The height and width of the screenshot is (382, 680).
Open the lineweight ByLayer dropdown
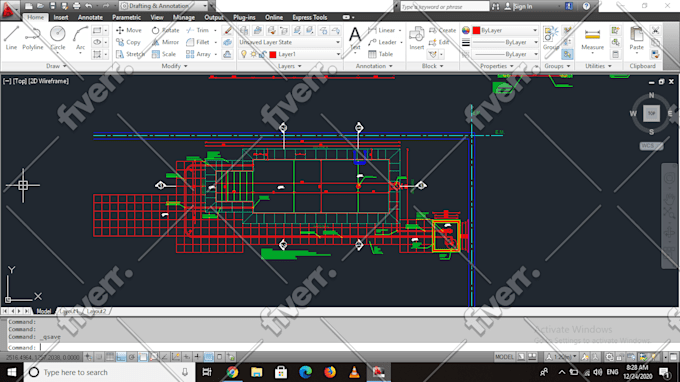click(x=505, y=42)
